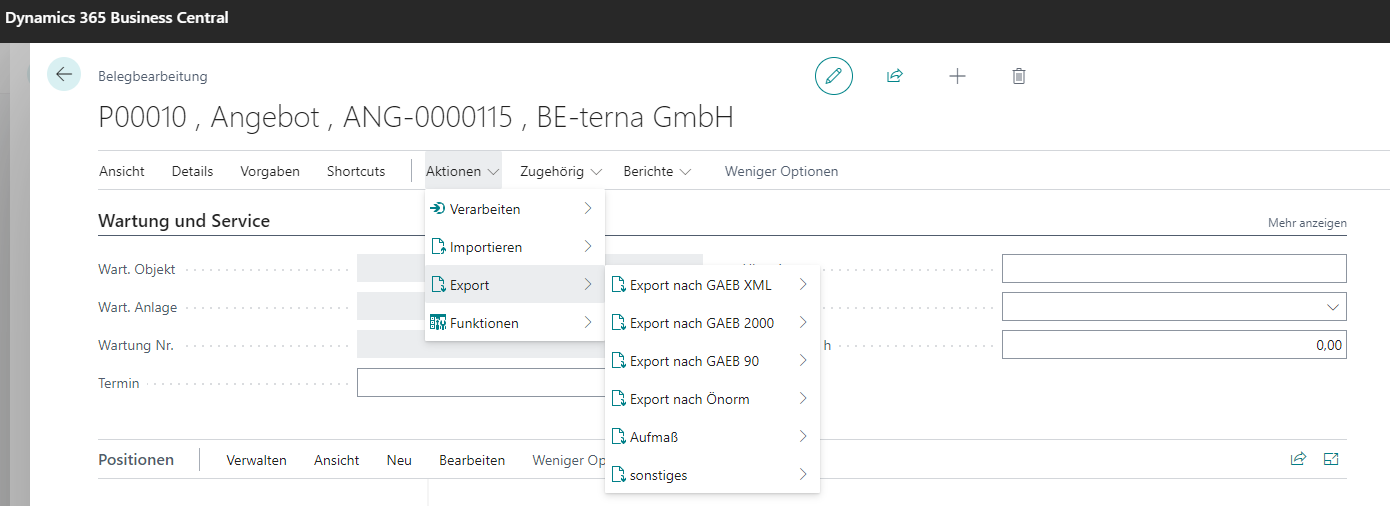Click the back arrow button
Image resolution: width=1390 pixels, height=506 pixels.
(x=64, y=74)
